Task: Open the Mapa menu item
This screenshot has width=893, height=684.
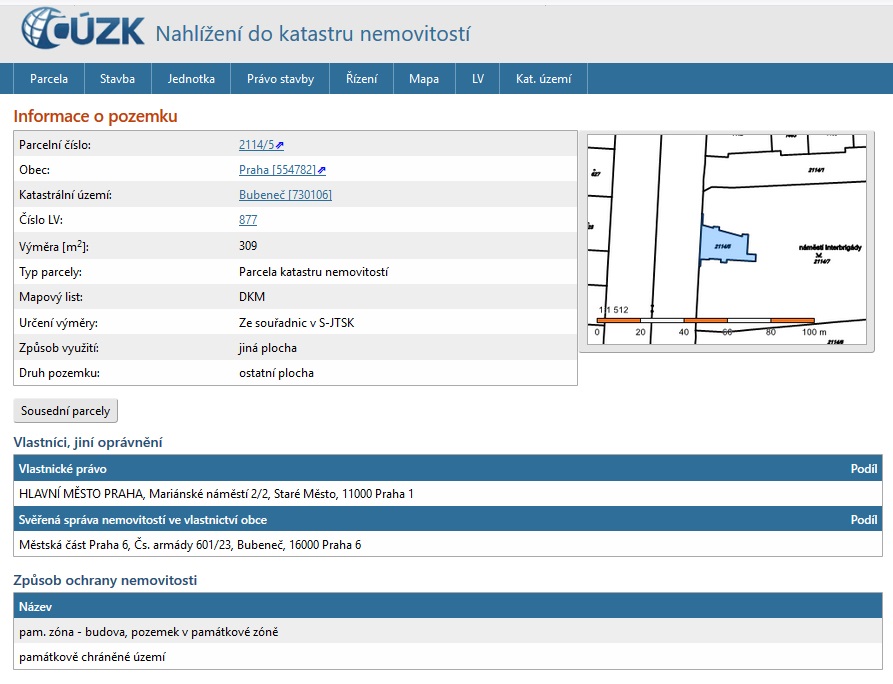Action: [x=424, y=79]
